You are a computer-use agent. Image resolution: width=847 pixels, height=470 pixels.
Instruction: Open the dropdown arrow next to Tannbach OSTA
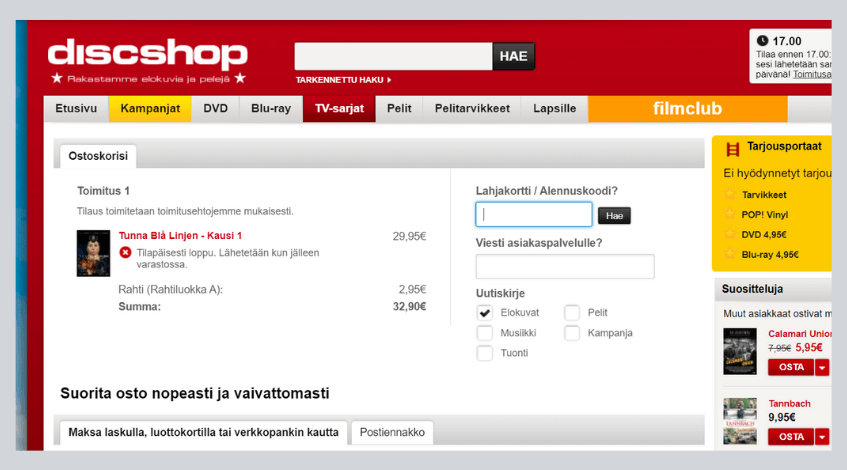pyautogui.click(x=822, y=437)
